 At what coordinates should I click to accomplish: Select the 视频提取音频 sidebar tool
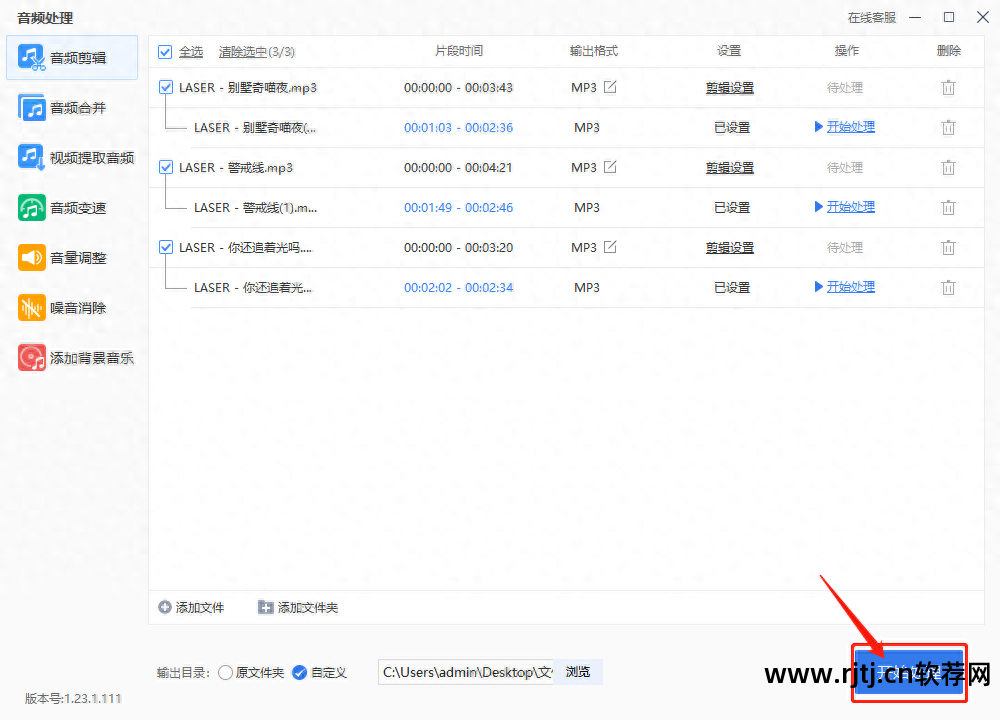(x=71, y=157)
